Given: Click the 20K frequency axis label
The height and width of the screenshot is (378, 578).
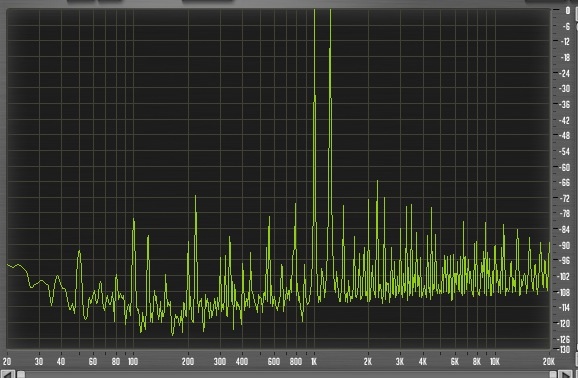Looking at the screenshot, I should [549, 361].
